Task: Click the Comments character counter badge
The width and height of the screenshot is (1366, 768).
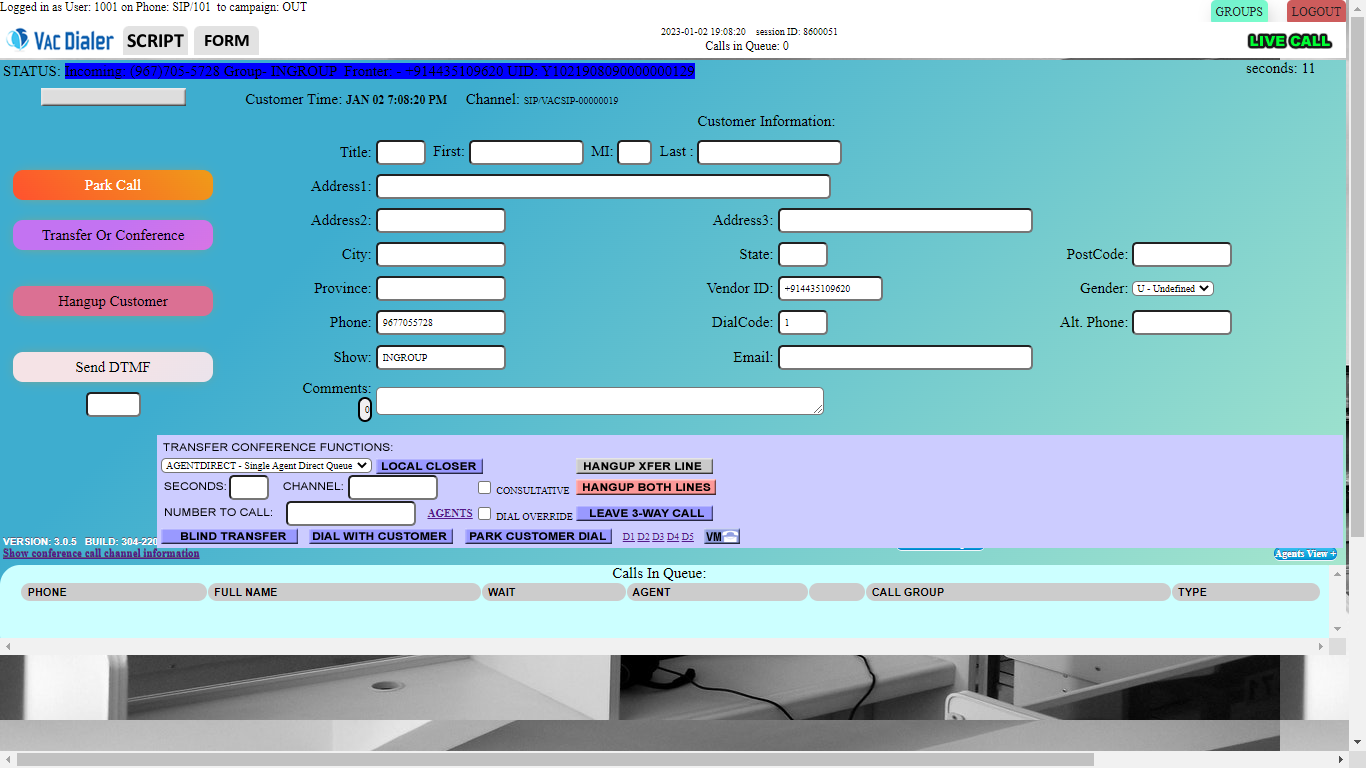Action: pyautogui.click(x=365, y=409)
